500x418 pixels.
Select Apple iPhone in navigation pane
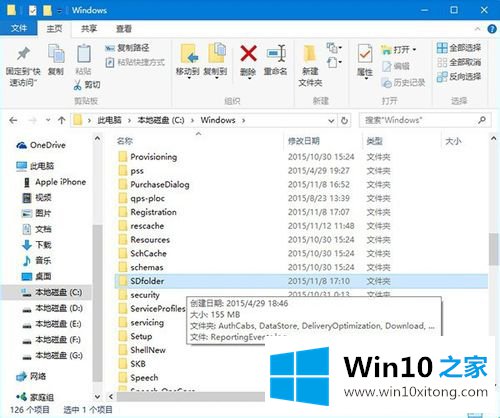[x=55, y=182]
